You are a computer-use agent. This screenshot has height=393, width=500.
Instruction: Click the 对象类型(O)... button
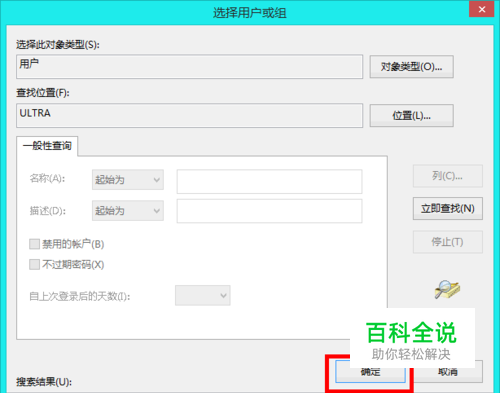[411, 67]
